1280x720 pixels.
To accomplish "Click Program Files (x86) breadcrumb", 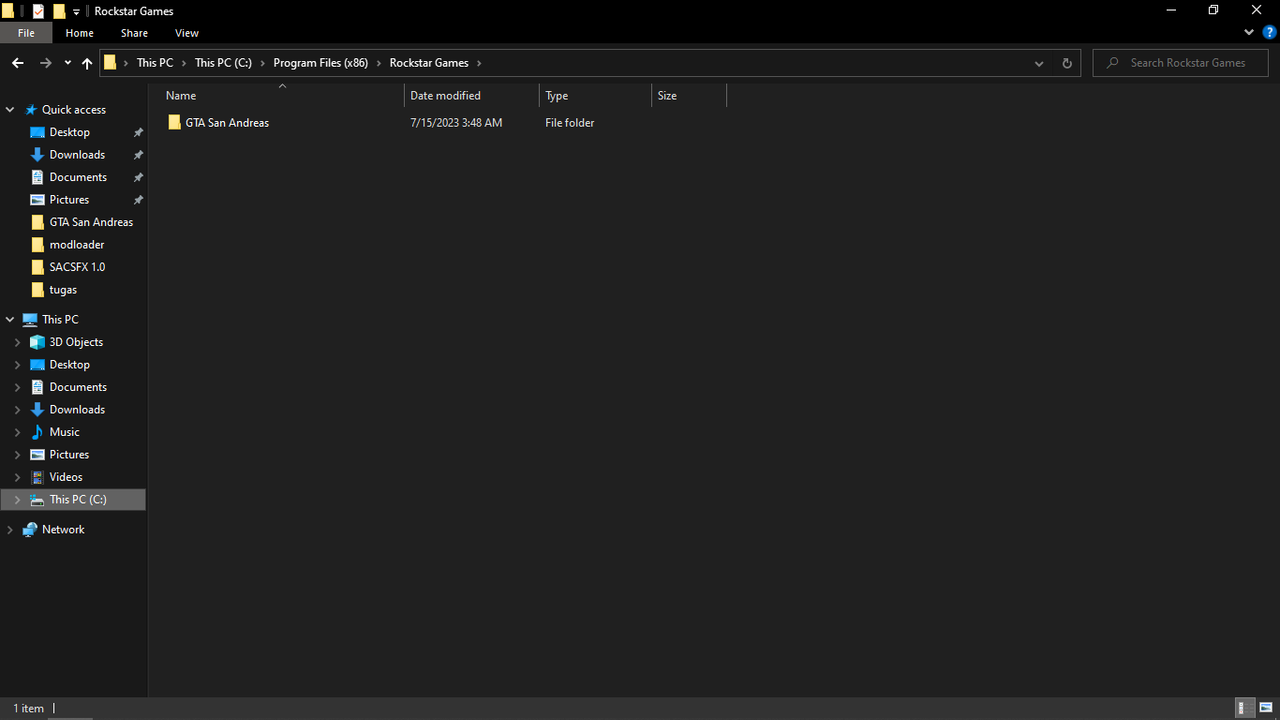I will coord(321,62).
